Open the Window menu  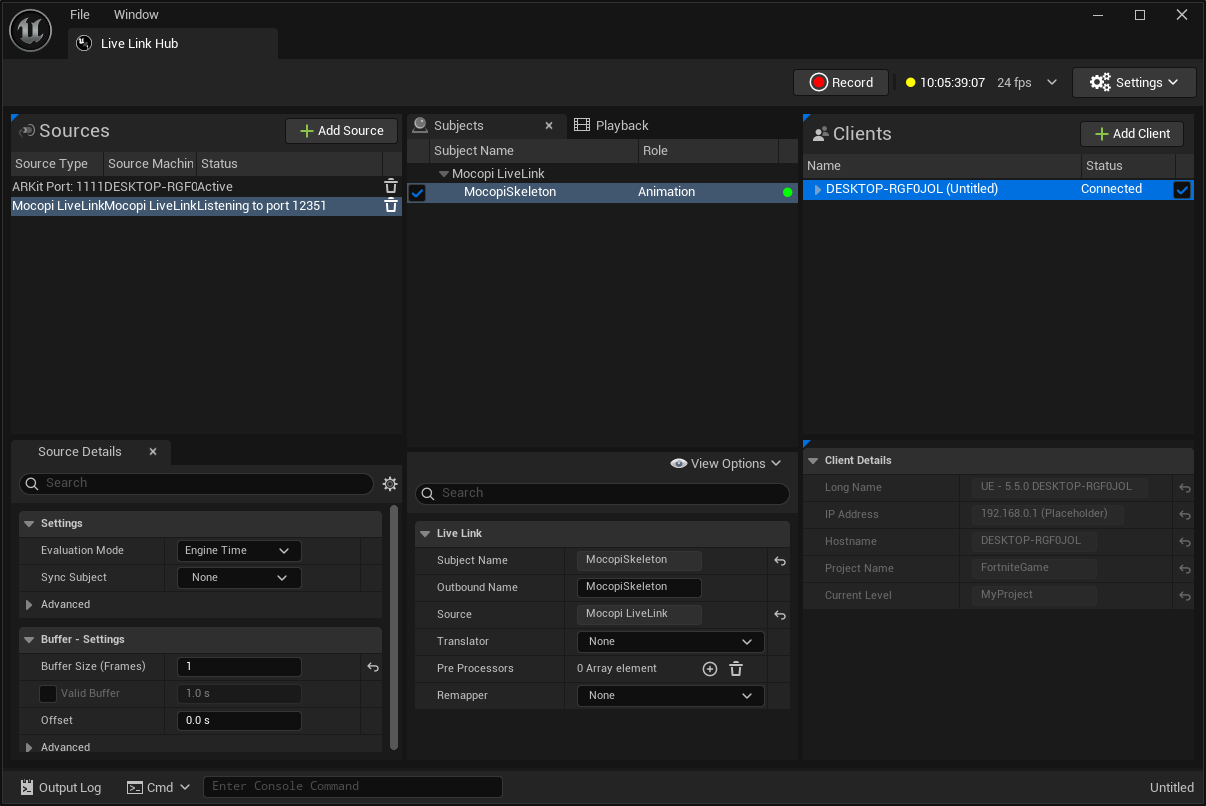click(x=136, y=15)
